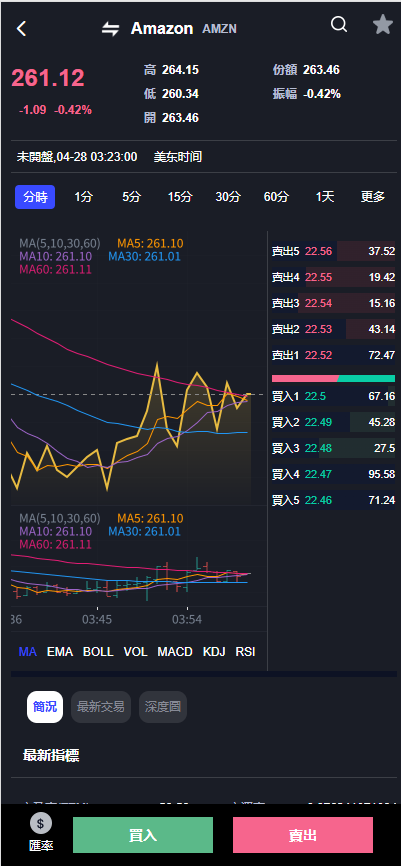The width and height of the screenshot is (401, 866).
Task: Click the 低 260.34 low value
Action: click(x=171, y=94)
